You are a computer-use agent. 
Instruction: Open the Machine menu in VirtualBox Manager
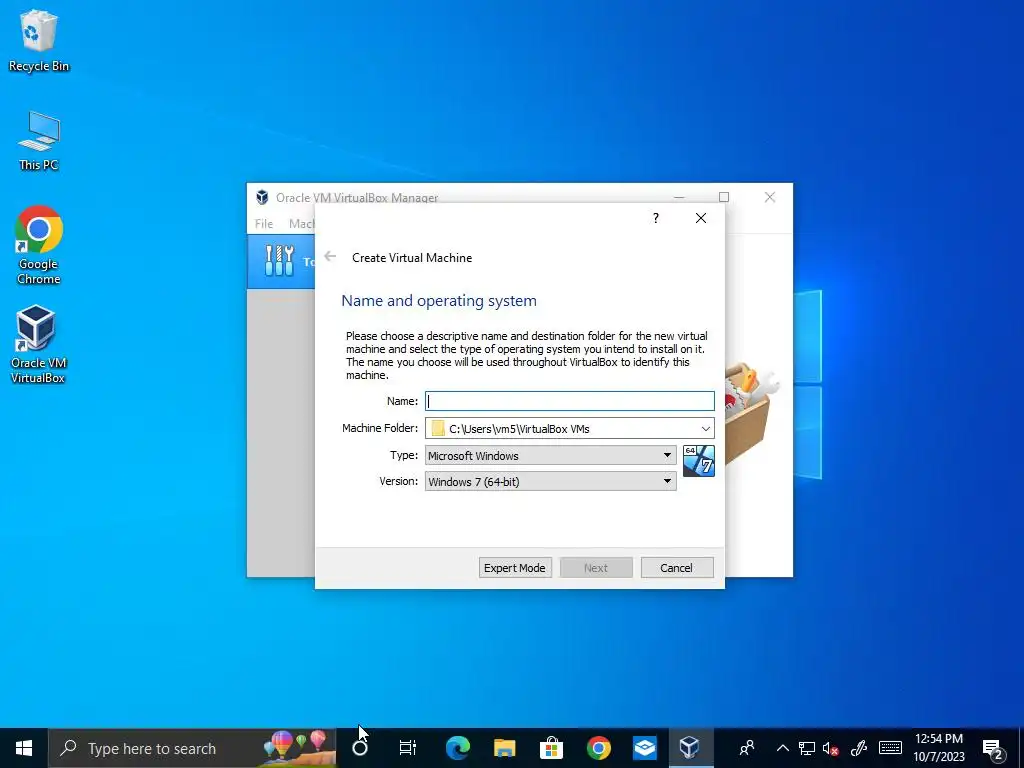pyautogui.click(x=302, y=223)
